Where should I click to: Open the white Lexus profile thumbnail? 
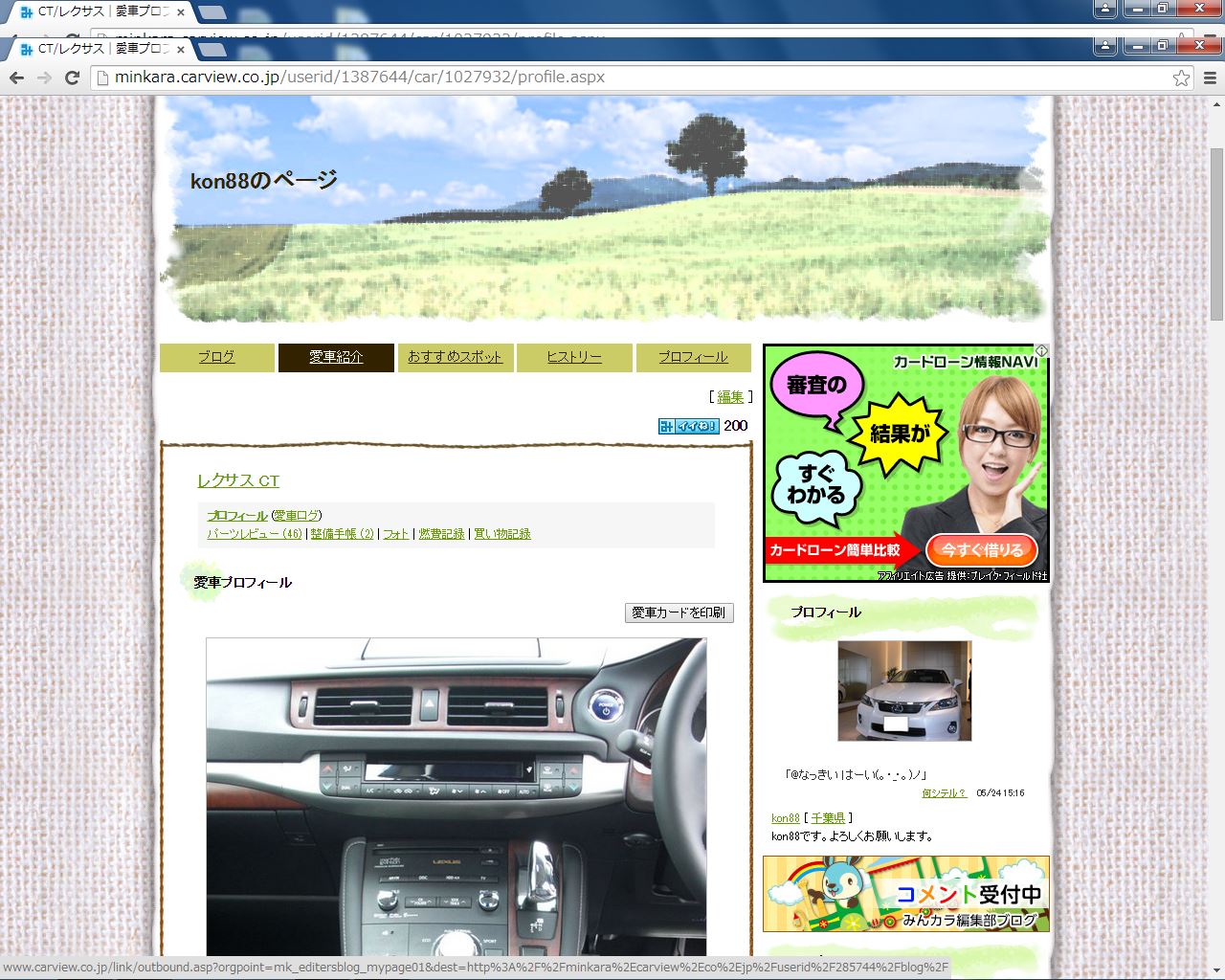tap(904, 691)
